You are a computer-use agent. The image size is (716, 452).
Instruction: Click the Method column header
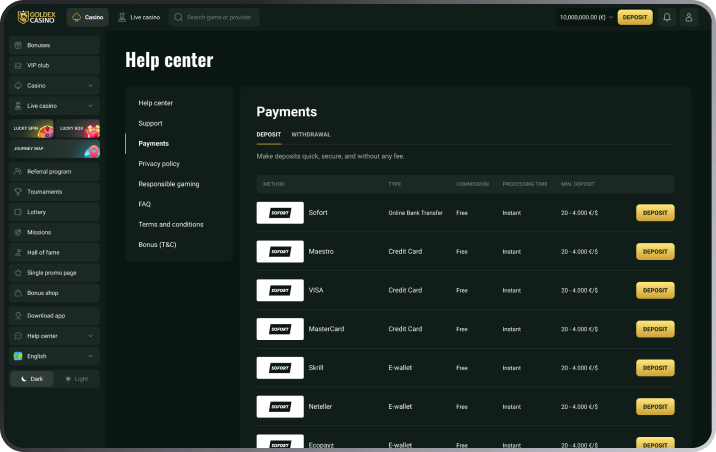click(274, 184)
